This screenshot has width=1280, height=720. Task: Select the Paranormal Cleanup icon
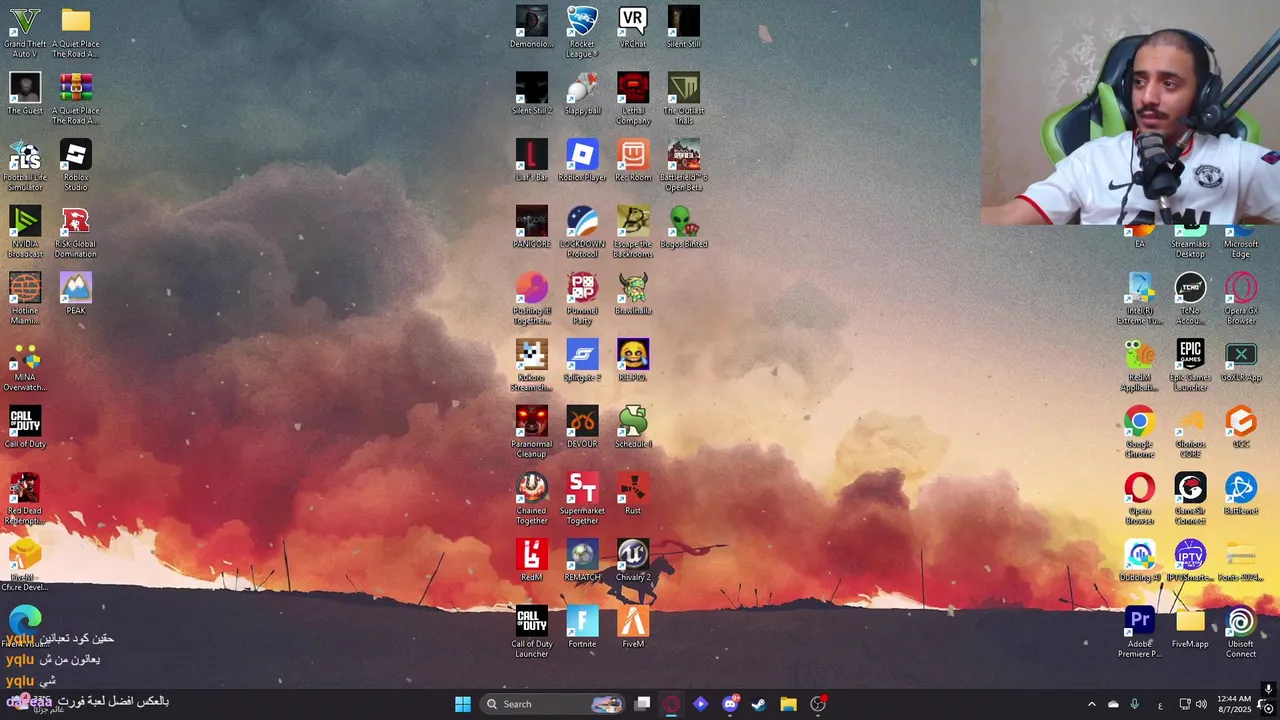(x=531, y=433)
